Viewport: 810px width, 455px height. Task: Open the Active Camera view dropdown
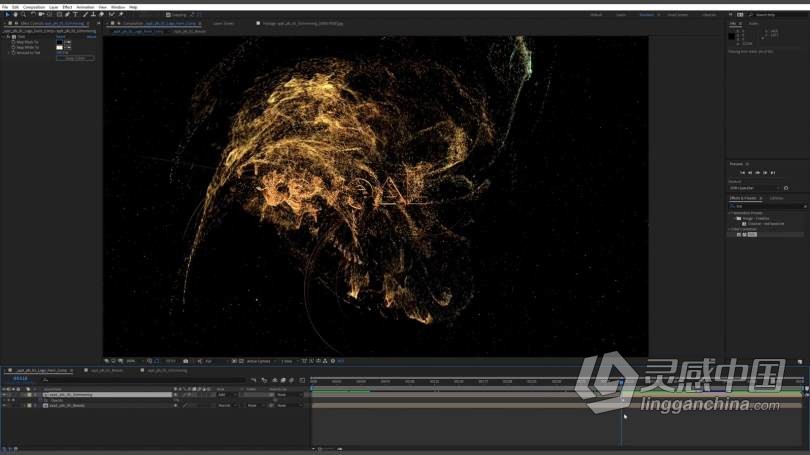click(x=261, y=361)
